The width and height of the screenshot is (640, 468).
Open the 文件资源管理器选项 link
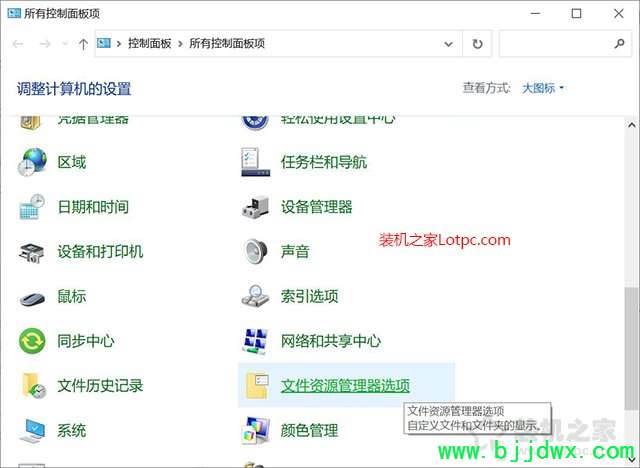pos(345,386)
